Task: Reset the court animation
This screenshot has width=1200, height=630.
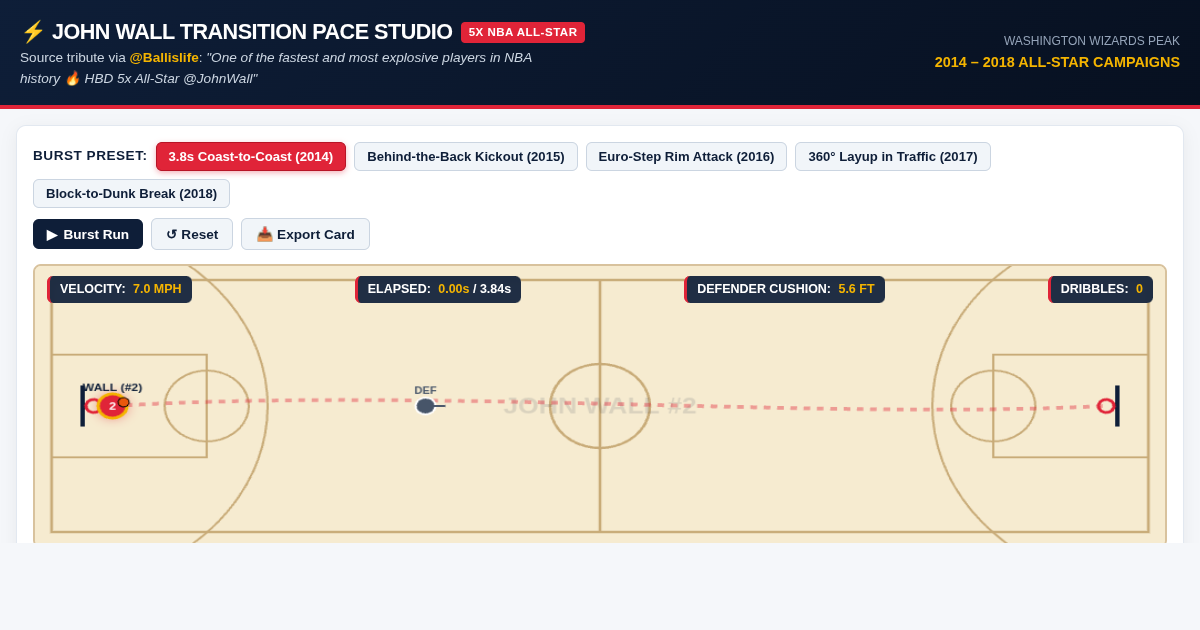Action: coord(192,234)
